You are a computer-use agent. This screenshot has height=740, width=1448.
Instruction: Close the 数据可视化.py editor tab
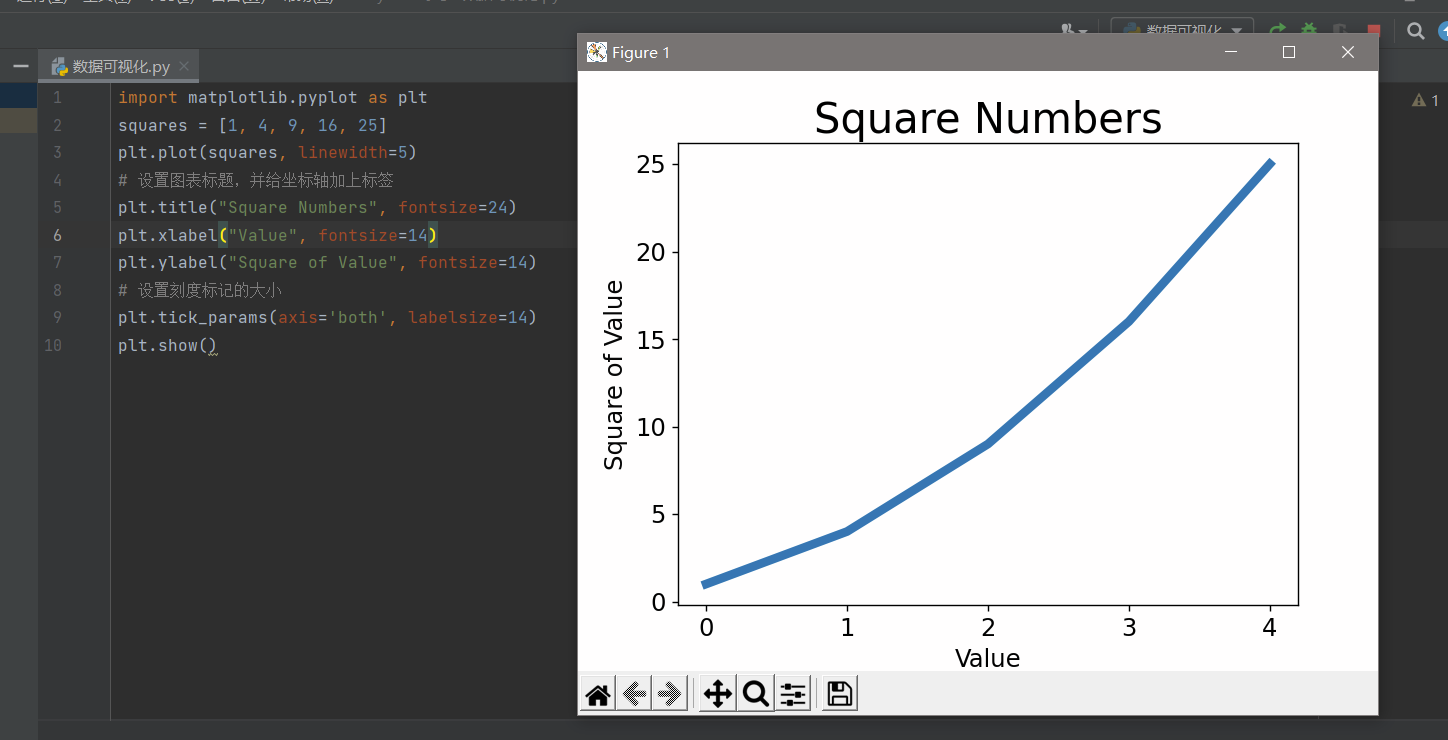184,67
